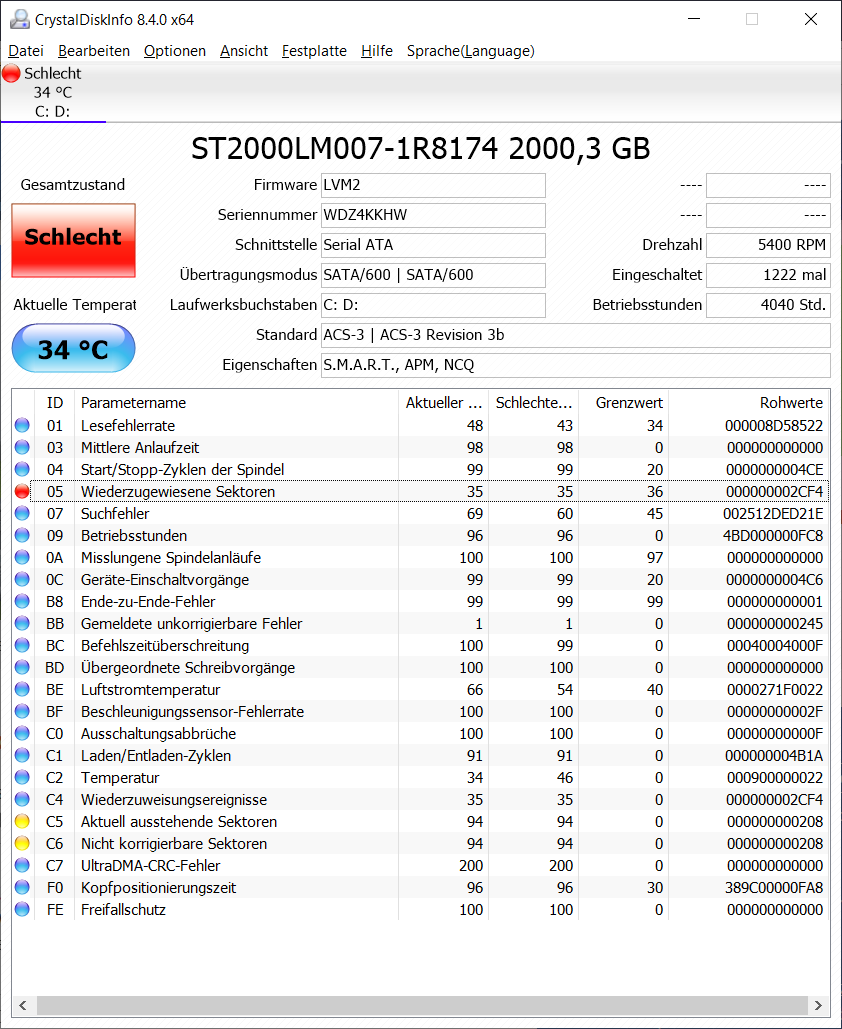Open the Sprache(Language) menu
The width and height of the screenshot is (842, 1029).
point(471,51)
